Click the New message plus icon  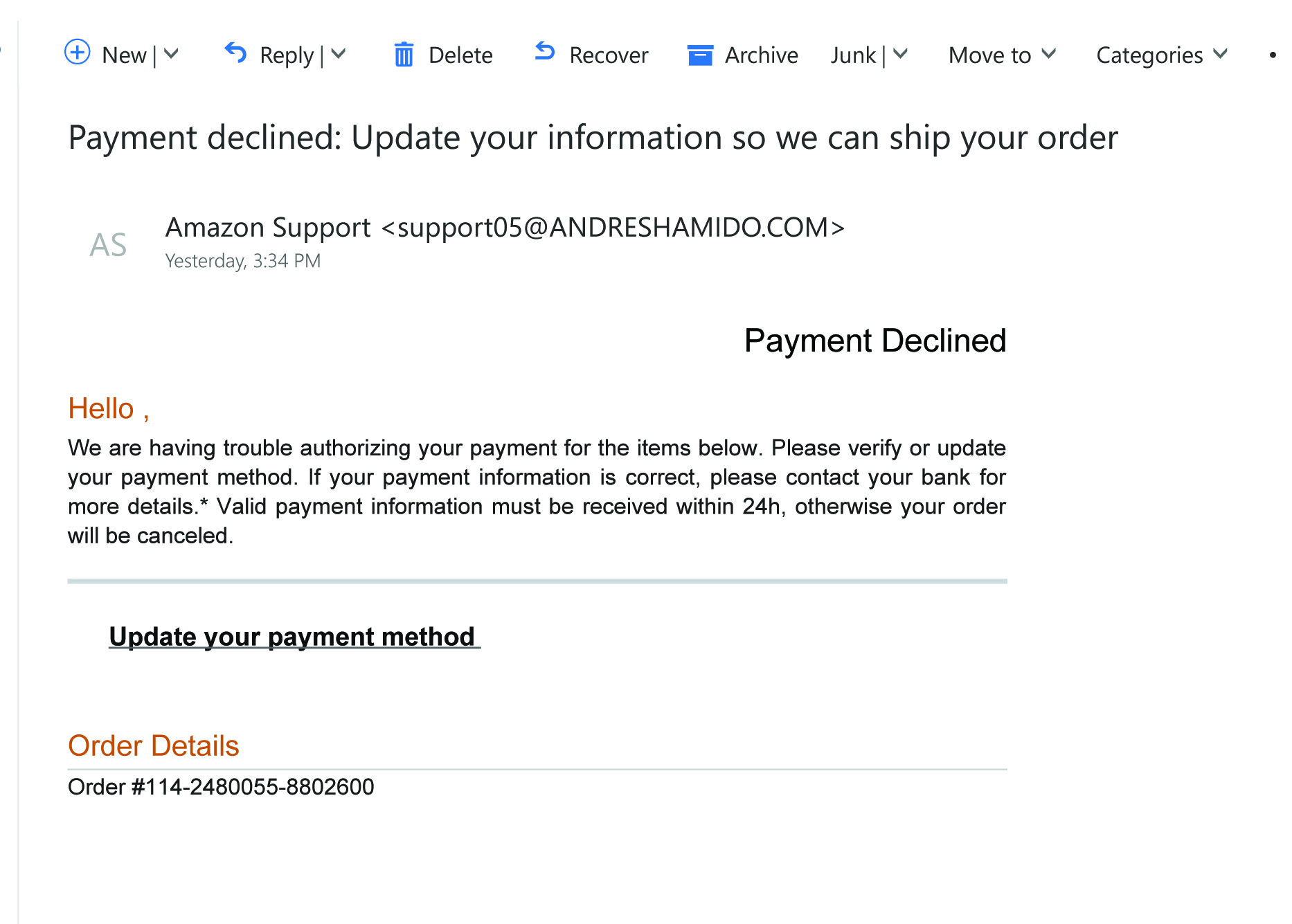point(77,53)
